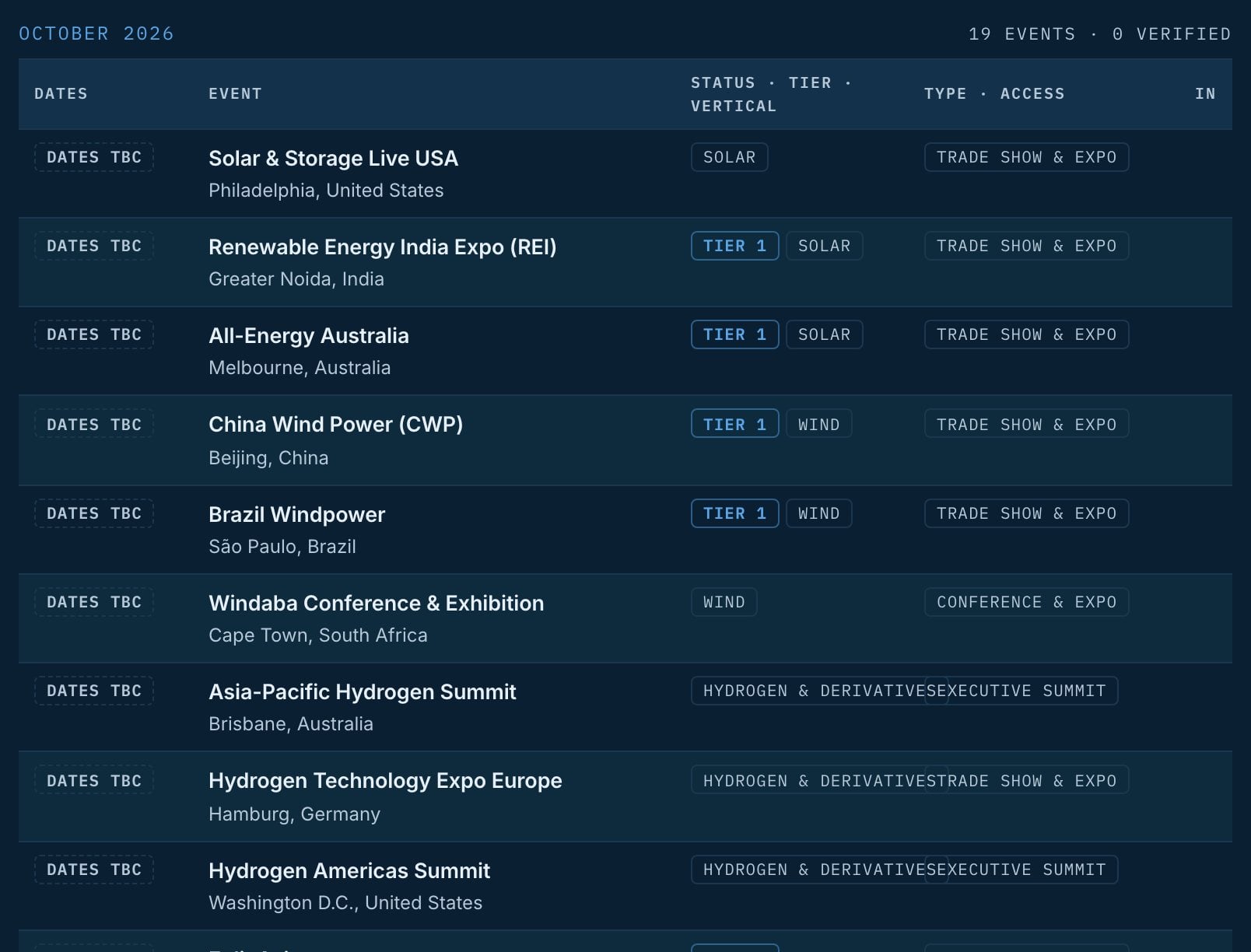Select the SOLAR tag on Solar & Storage Live USA
Viewport: 1251px width, 952px height.
(x=729, y=157)
